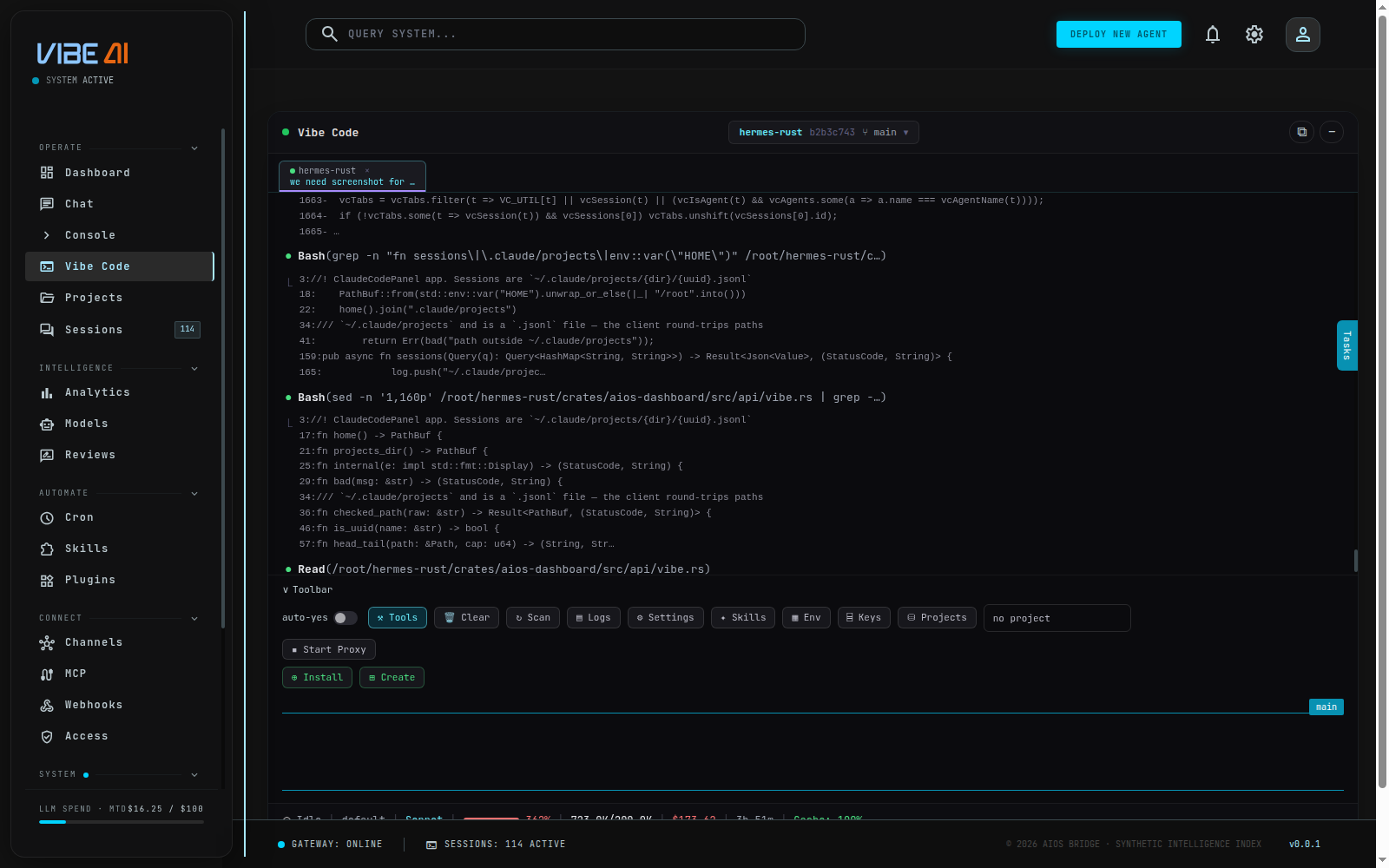Click the Channels hub icon
1389x868 pixels.
click(47, 642)
